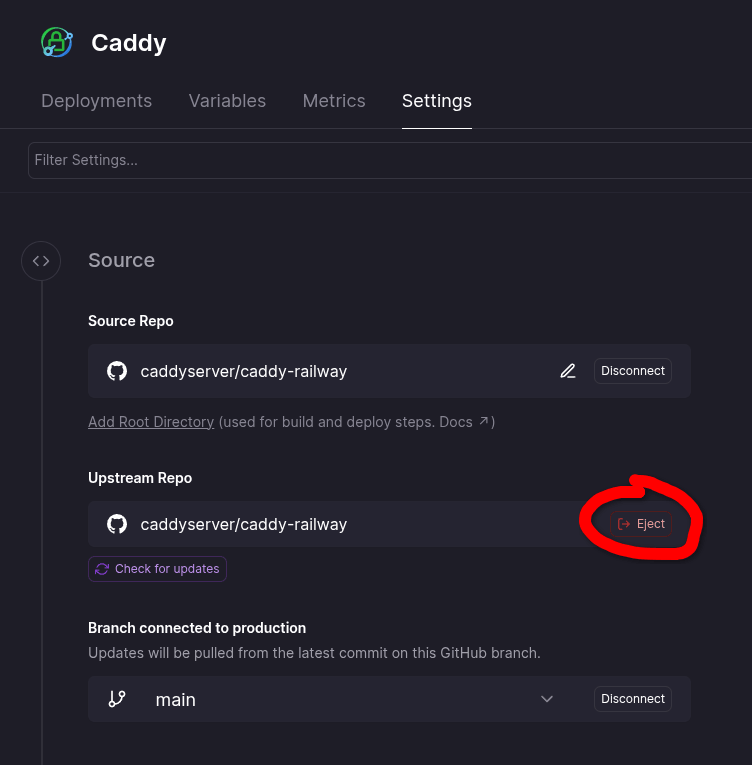Eject from the upstream repo

(x=641, y=524)
